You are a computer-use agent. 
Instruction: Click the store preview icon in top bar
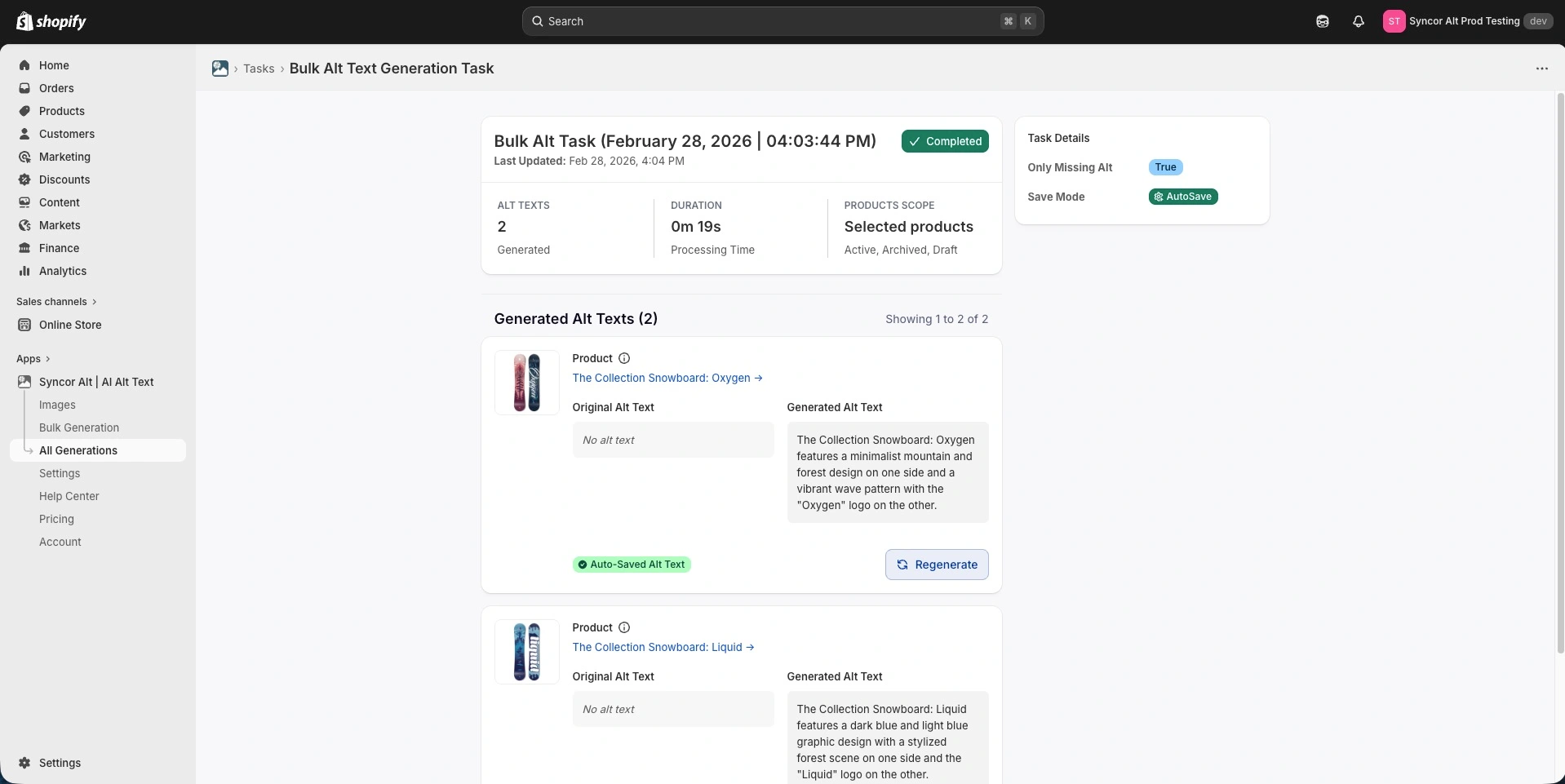tap(1322, 21)
